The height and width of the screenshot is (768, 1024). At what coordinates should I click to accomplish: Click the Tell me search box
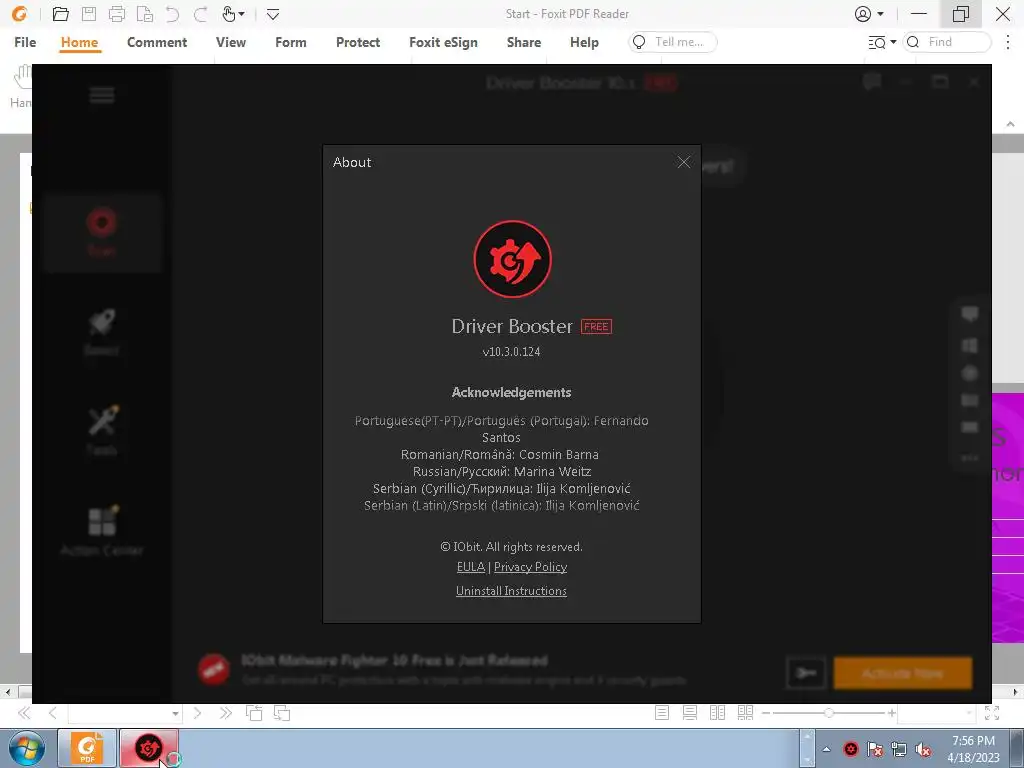pyautogui.click(x=673, y=42)
